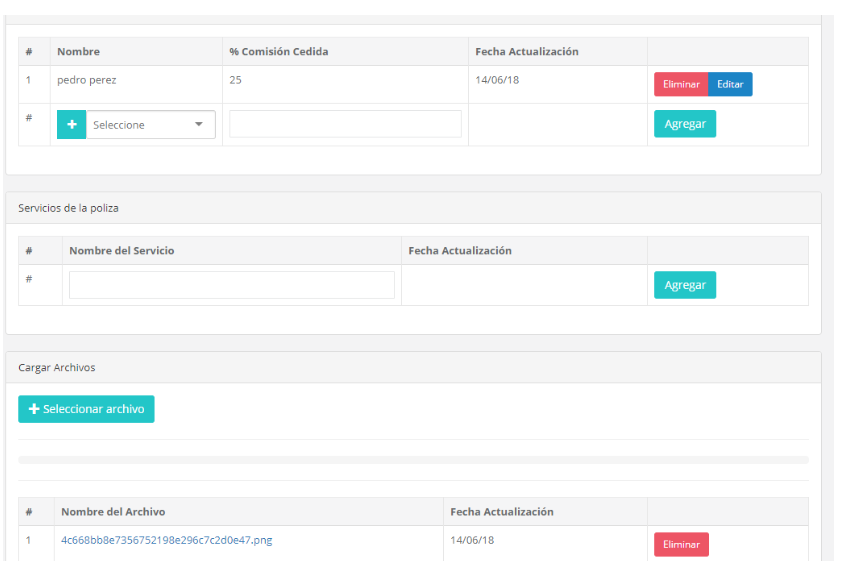Select the pedro perez name cell
This screenshot has height=561, width=850.
(87, 80)
